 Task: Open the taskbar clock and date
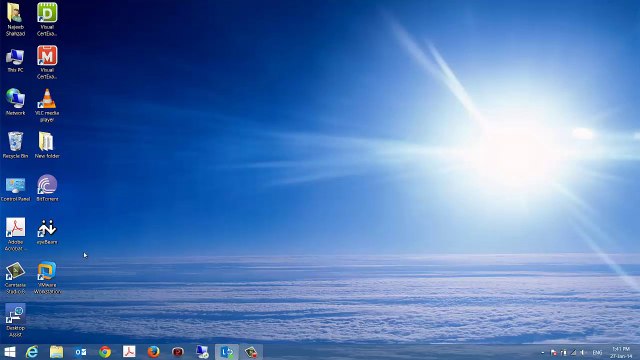[621, 353]
